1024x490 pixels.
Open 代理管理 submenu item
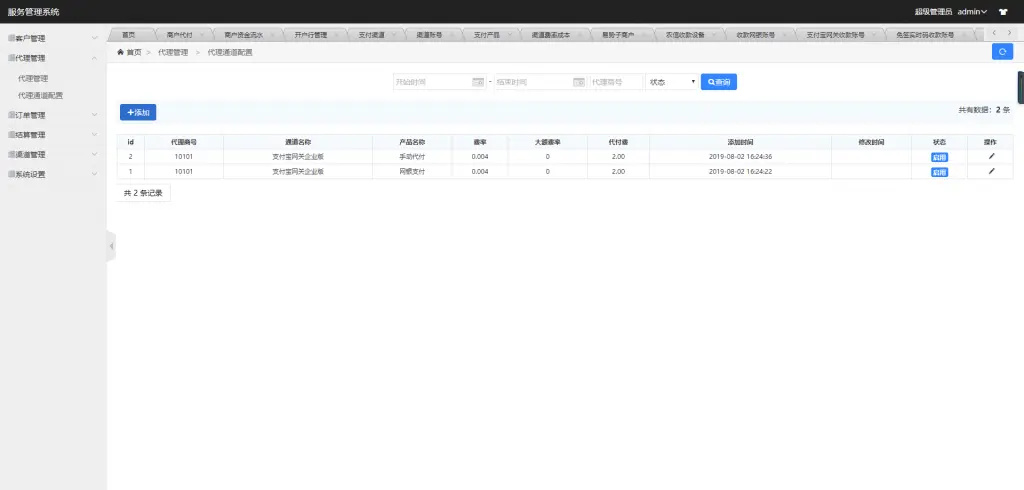[x=33, y=78]
